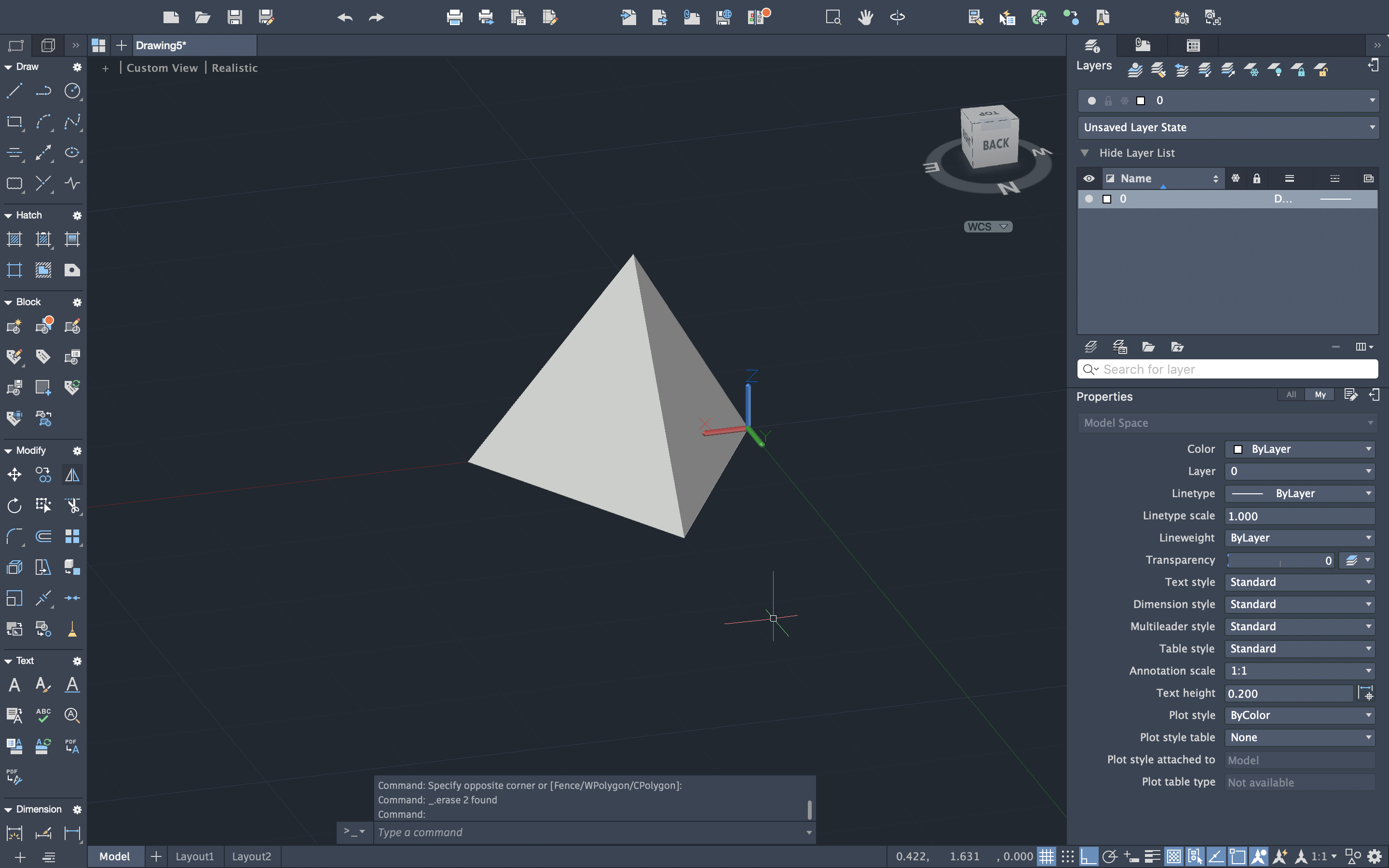This screenshot has height=868, width=1389.
Task: Add a new layout with plus button
Action: [x=156, y=856]
